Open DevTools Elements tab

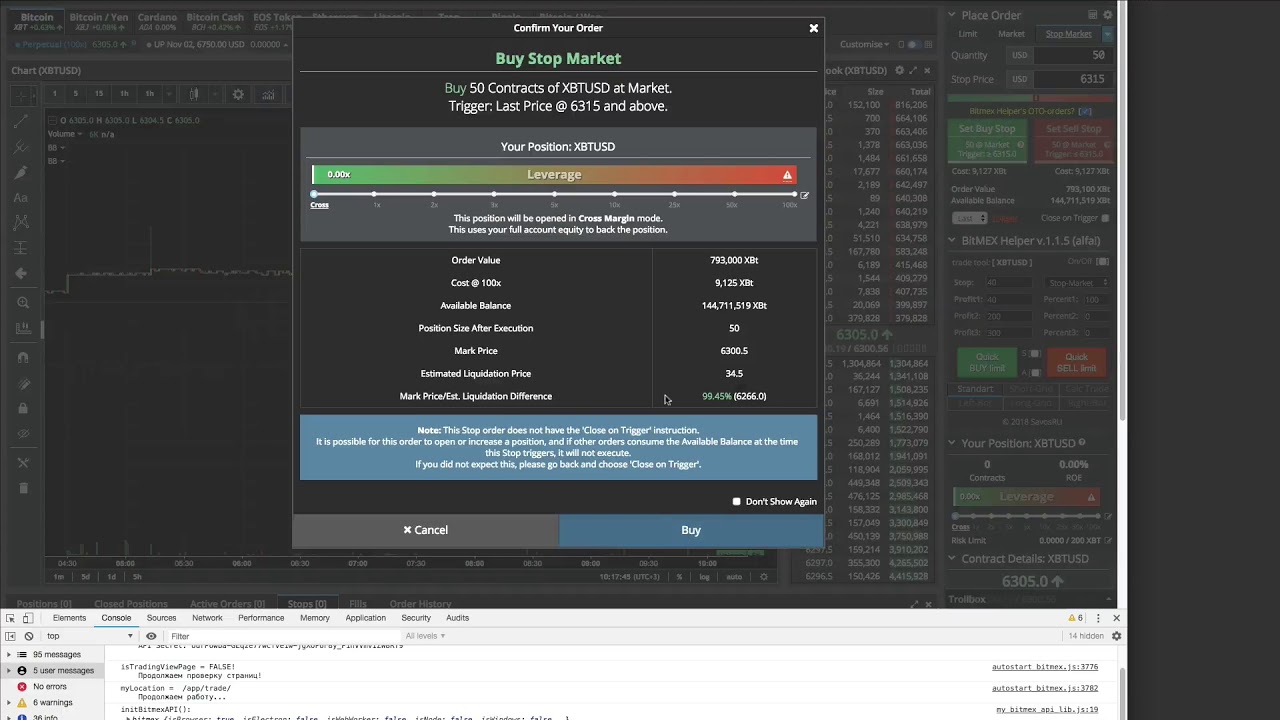click(x=69, y=618)
